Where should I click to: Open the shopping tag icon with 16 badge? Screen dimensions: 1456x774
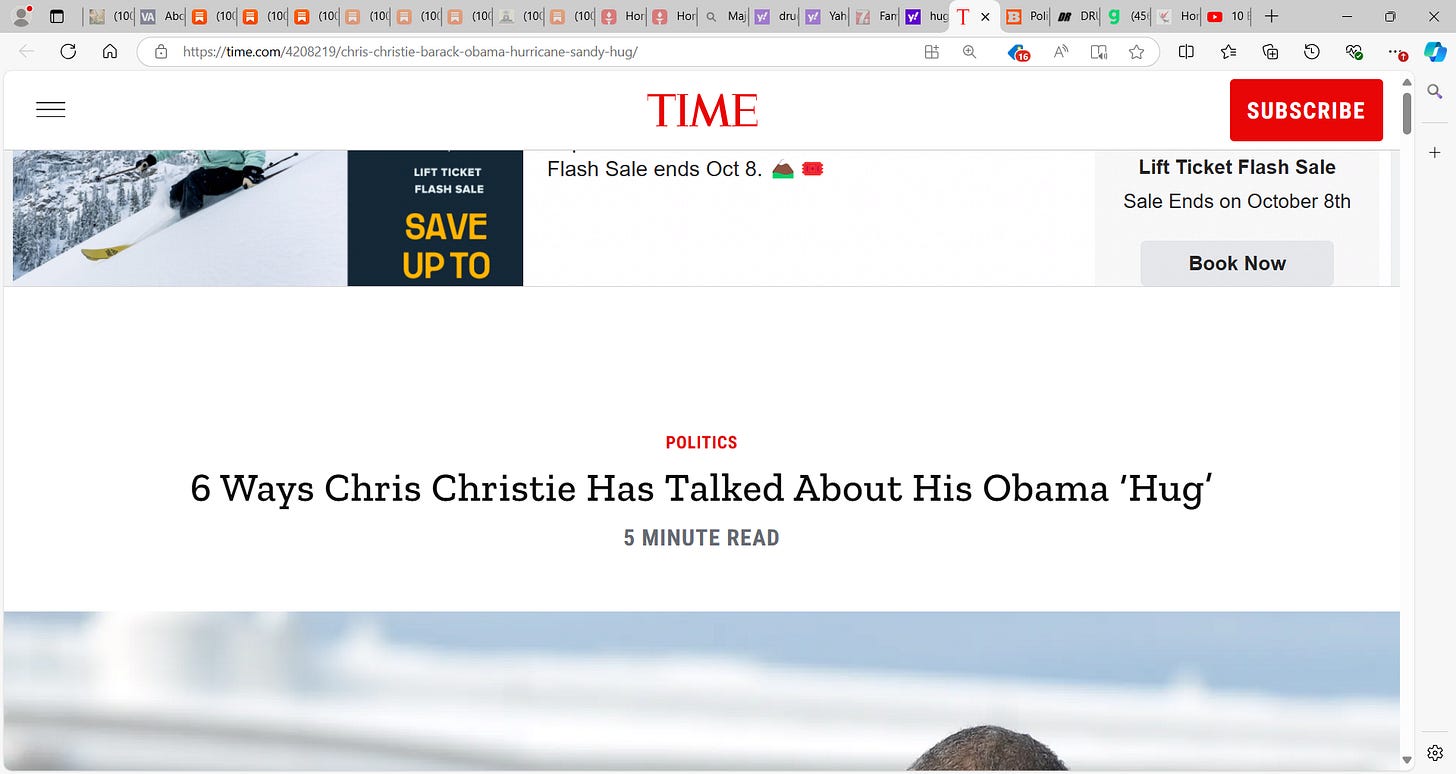point(1018,52)
